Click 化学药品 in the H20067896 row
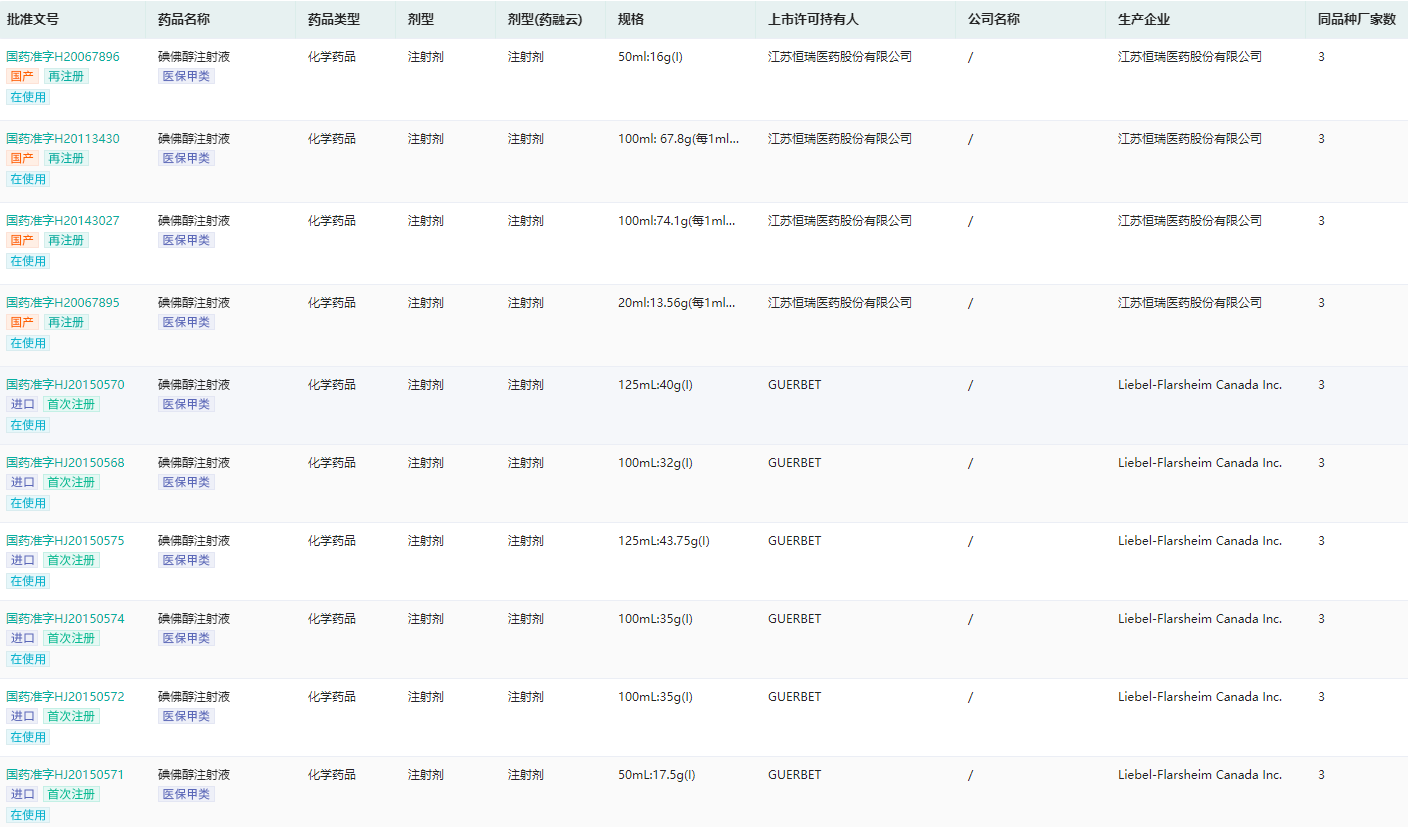Viewport: 1408px width, 827px height. (x=332, y=57)
